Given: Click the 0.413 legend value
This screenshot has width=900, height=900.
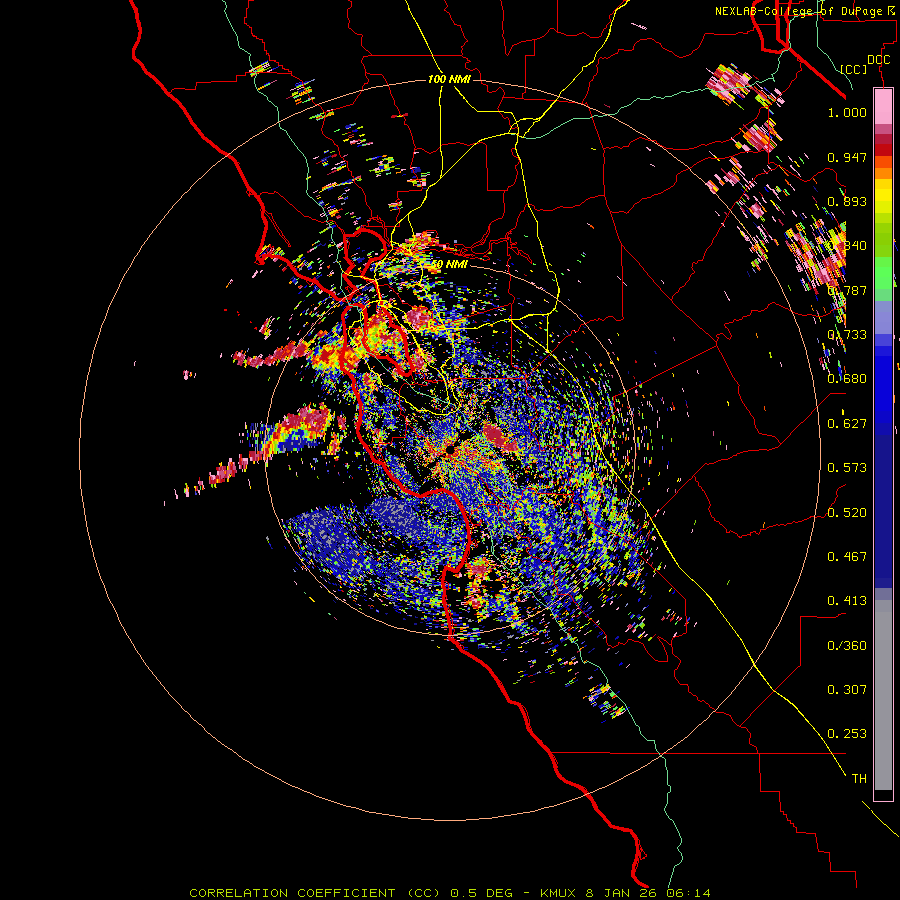Looking at the screenshot, I should pyautogui.click(x=847, y=601).
